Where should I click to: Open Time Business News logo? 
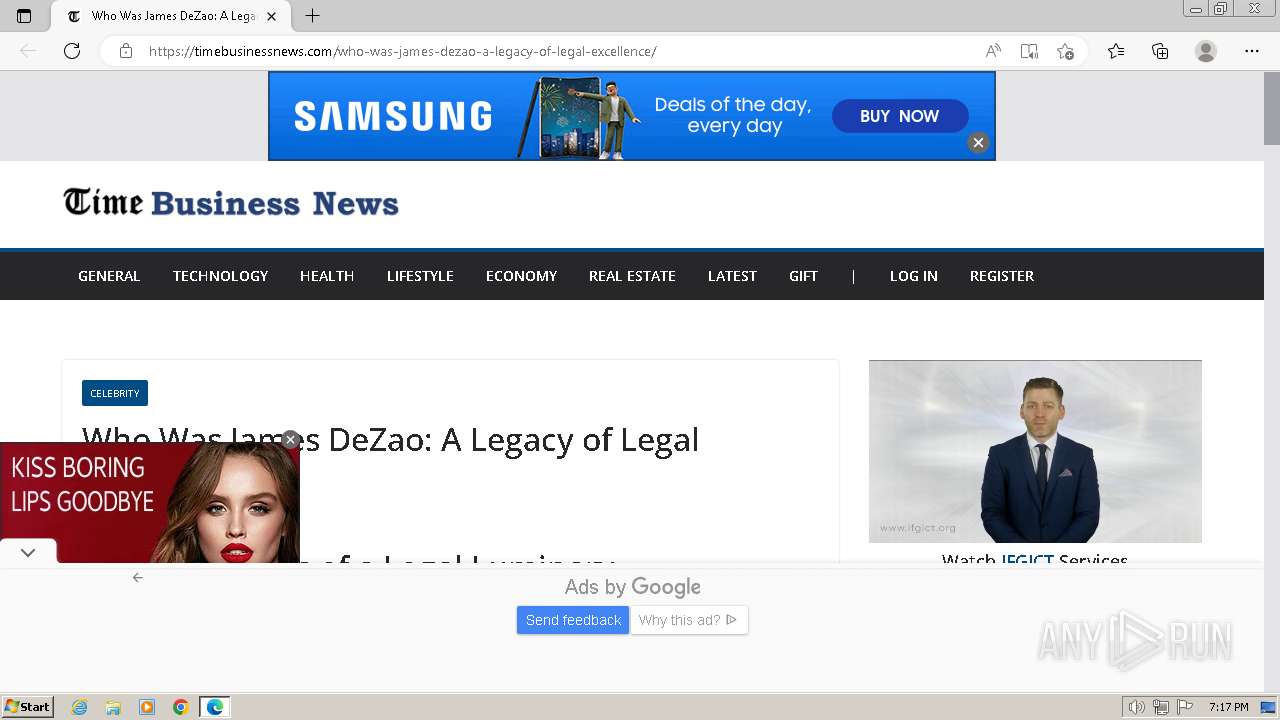click(231, 203)
